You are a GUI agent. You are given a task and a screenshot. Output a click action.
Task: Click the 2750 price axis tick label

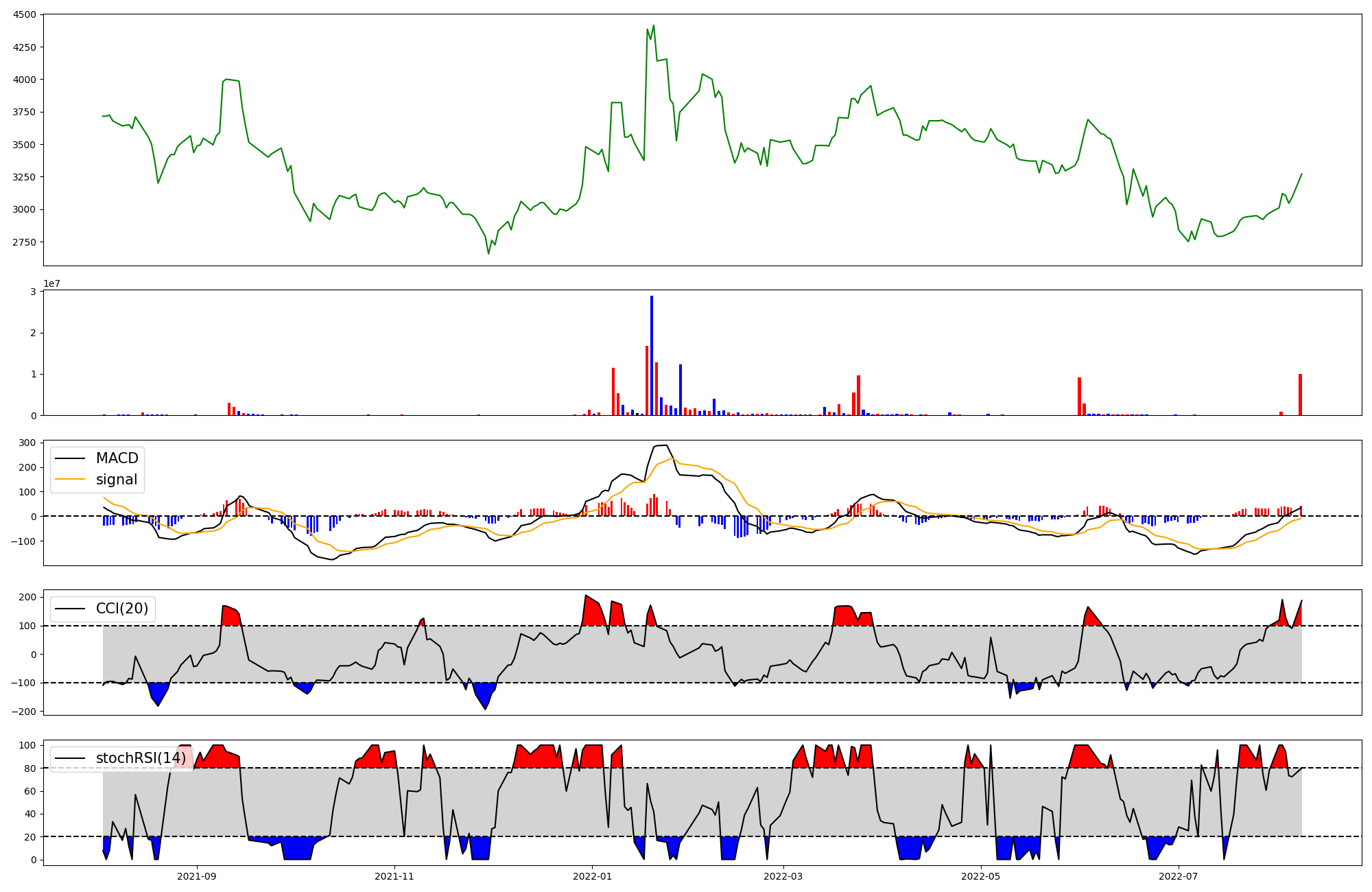[26, 242]
